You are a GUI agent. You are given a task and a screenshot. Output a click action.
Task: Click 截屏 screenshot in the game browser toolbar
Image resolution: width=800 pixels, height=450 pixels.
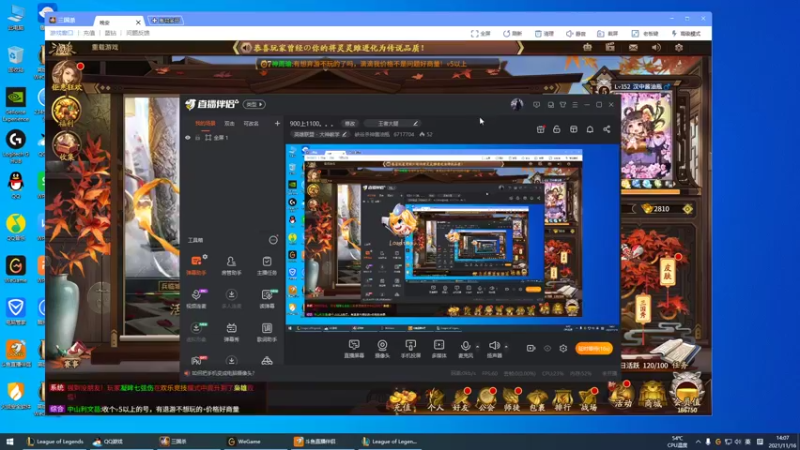click(x=607, y=33)
